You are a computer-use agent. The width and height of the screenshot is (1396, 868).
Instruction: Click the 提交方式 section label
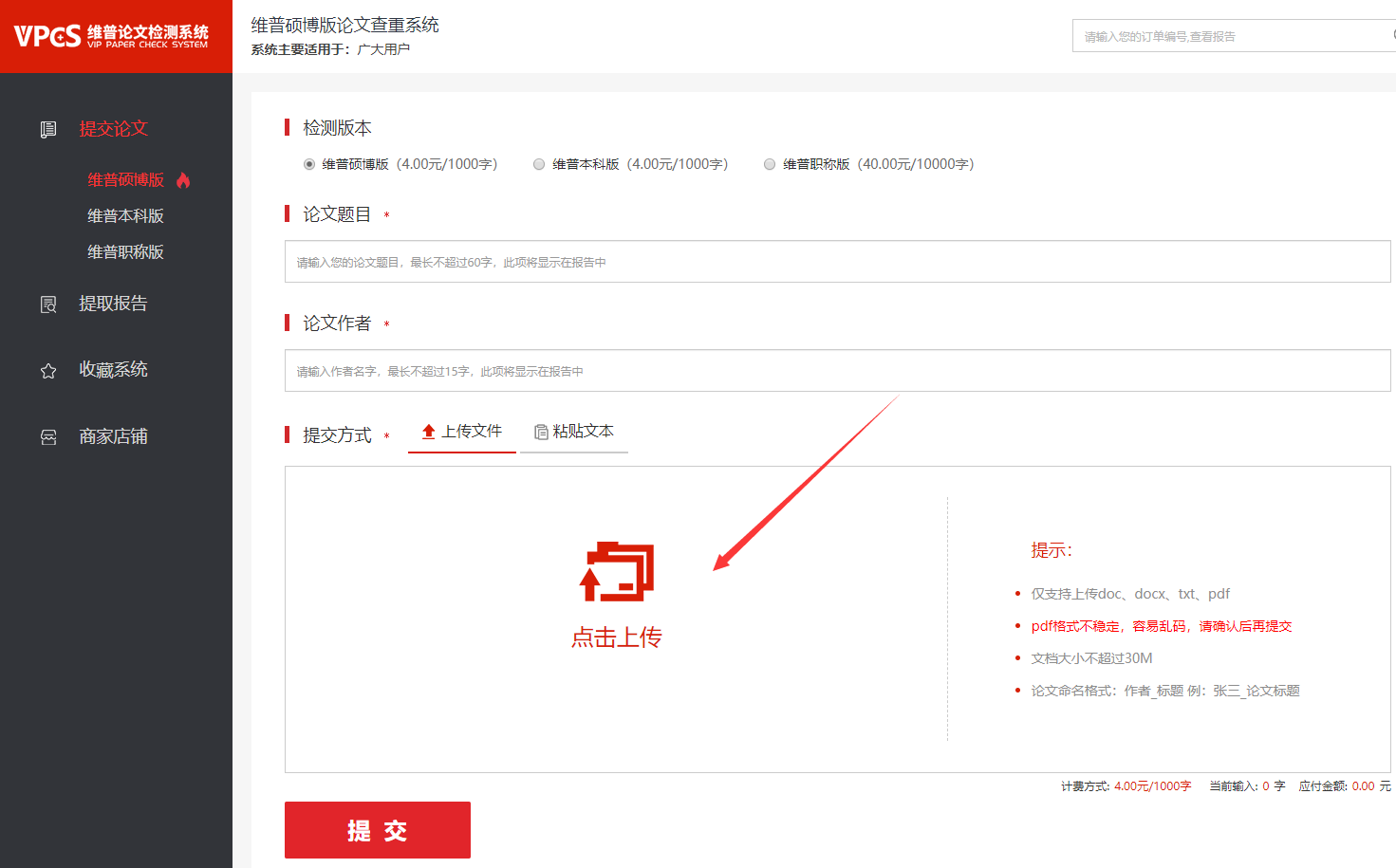click(x=337, y=434)
